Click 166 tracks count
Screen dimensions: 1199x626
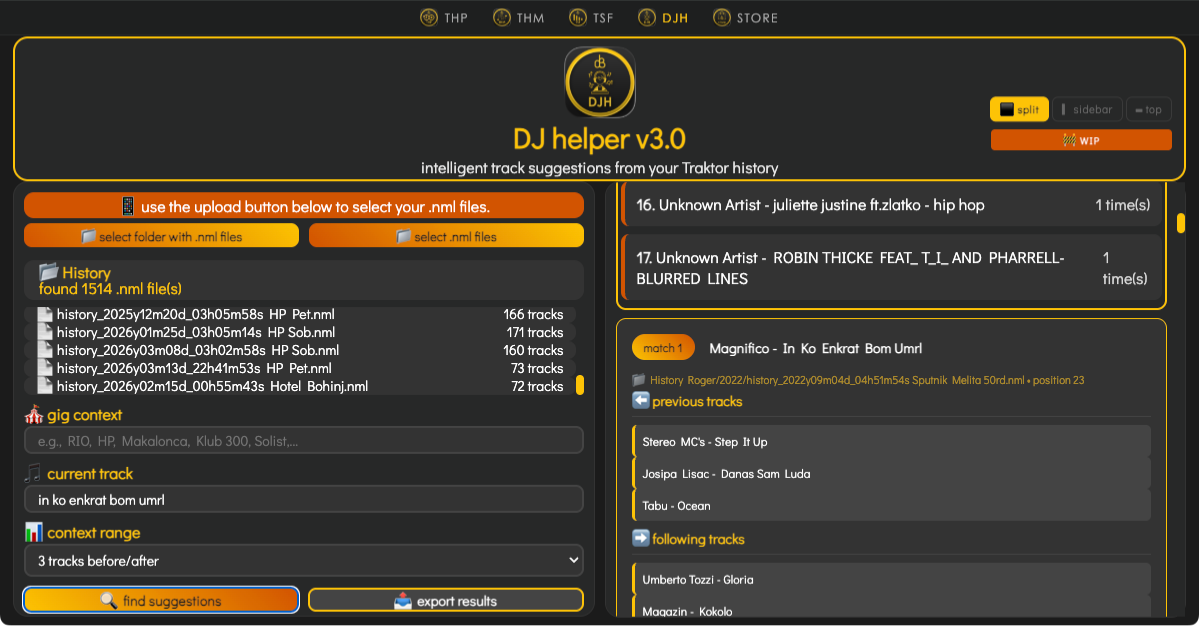click(533, 314)
